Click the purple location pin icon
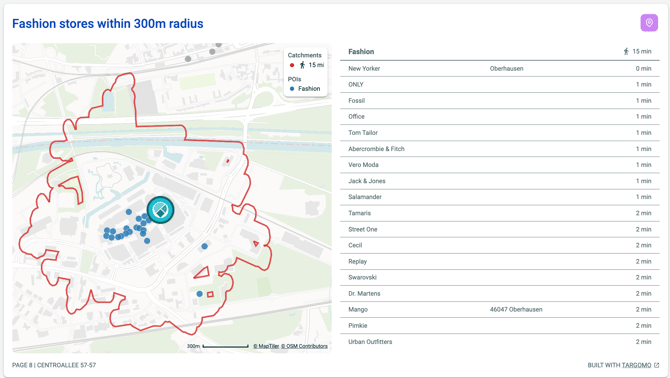Viewport: 670px width, 378px height. [x=649, y=23]
